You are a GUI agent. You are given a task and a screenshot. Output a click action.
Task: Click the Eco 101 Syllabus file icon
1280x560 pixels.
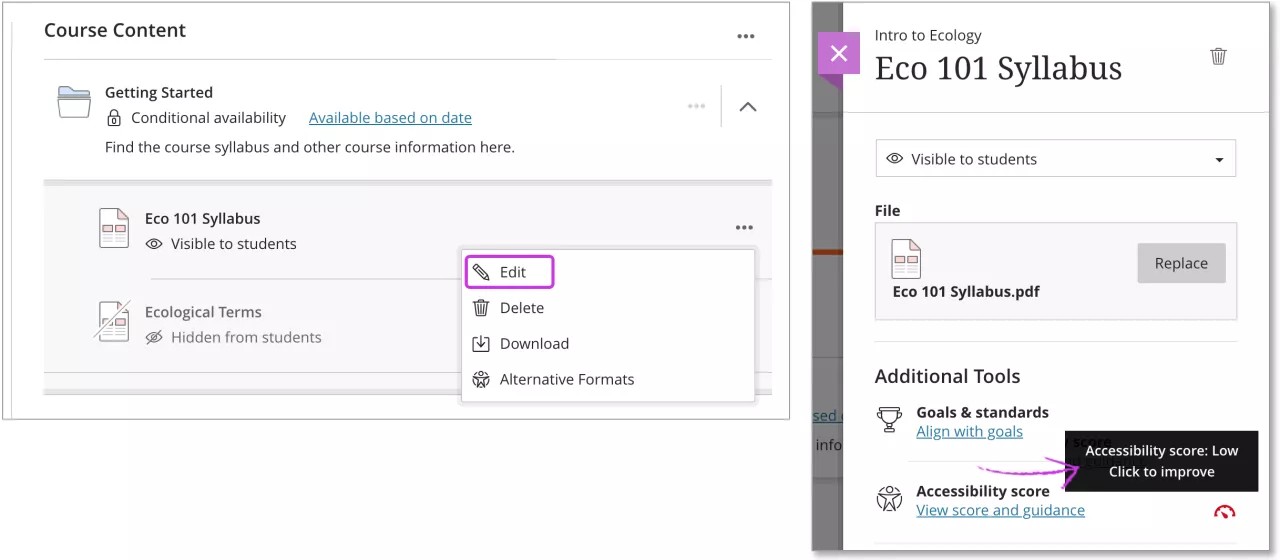[x=114, y=228]
